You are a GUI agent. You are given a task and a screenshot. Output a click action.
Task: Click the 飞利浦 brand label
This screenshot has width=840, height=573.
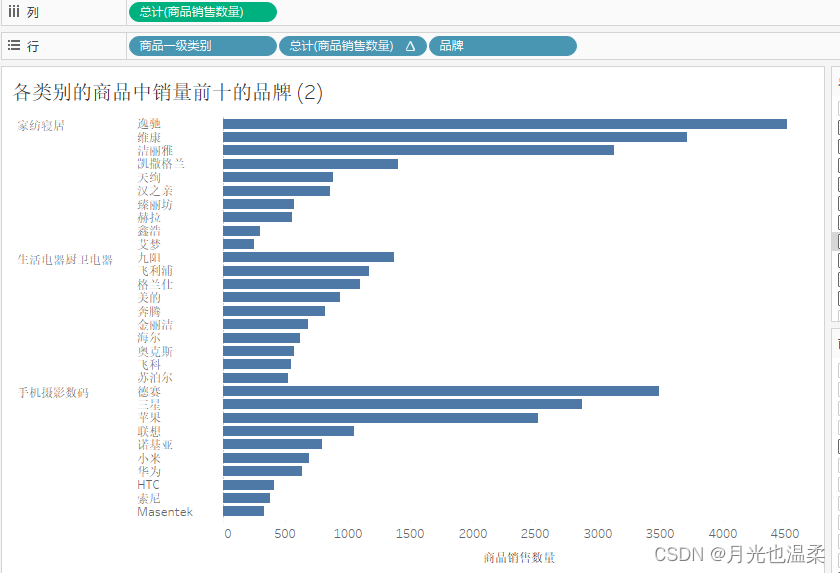tap(155, 271)
